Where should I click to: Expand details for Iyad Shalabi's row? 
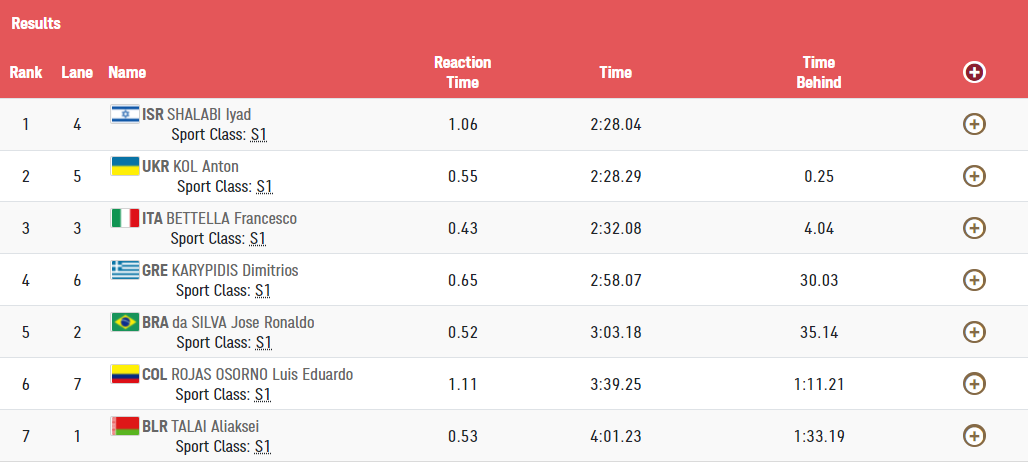click(974, 124)
